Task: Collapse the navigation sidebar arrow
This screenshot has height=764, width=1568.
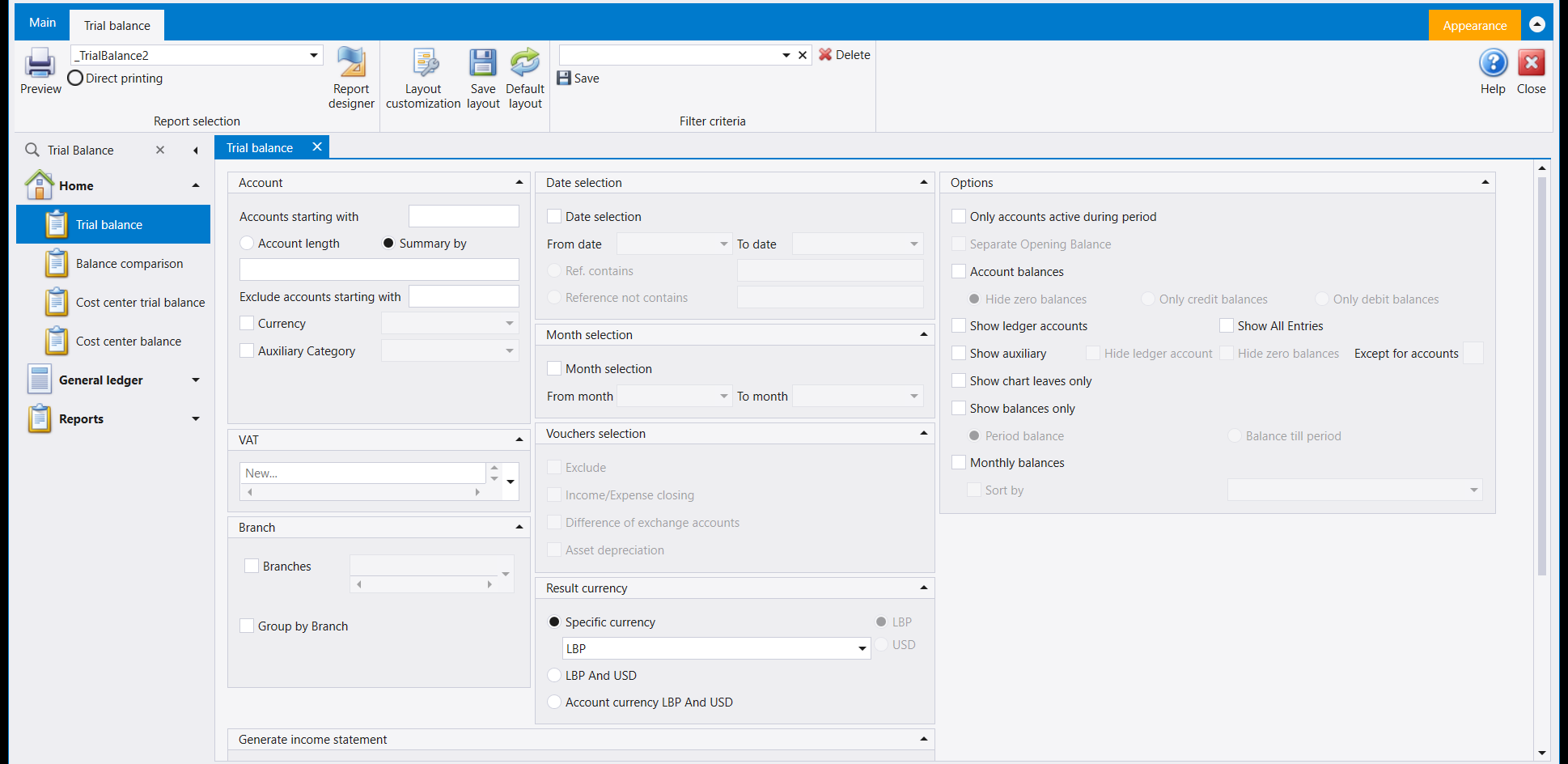Action: tap(196, 151)
